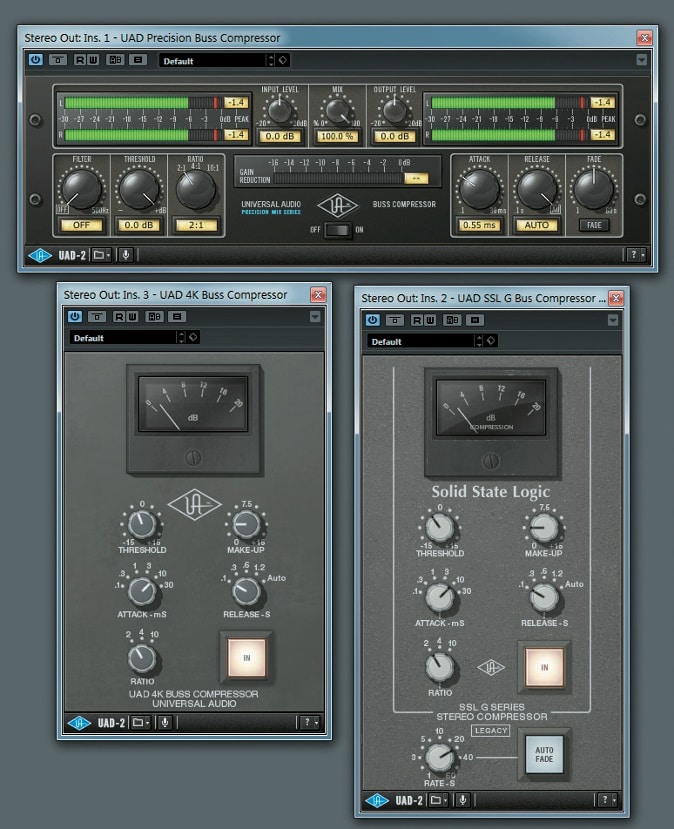The image size is (674, 829).
Task: Click preset diamond icon in SSL G window
Action: 491,341
